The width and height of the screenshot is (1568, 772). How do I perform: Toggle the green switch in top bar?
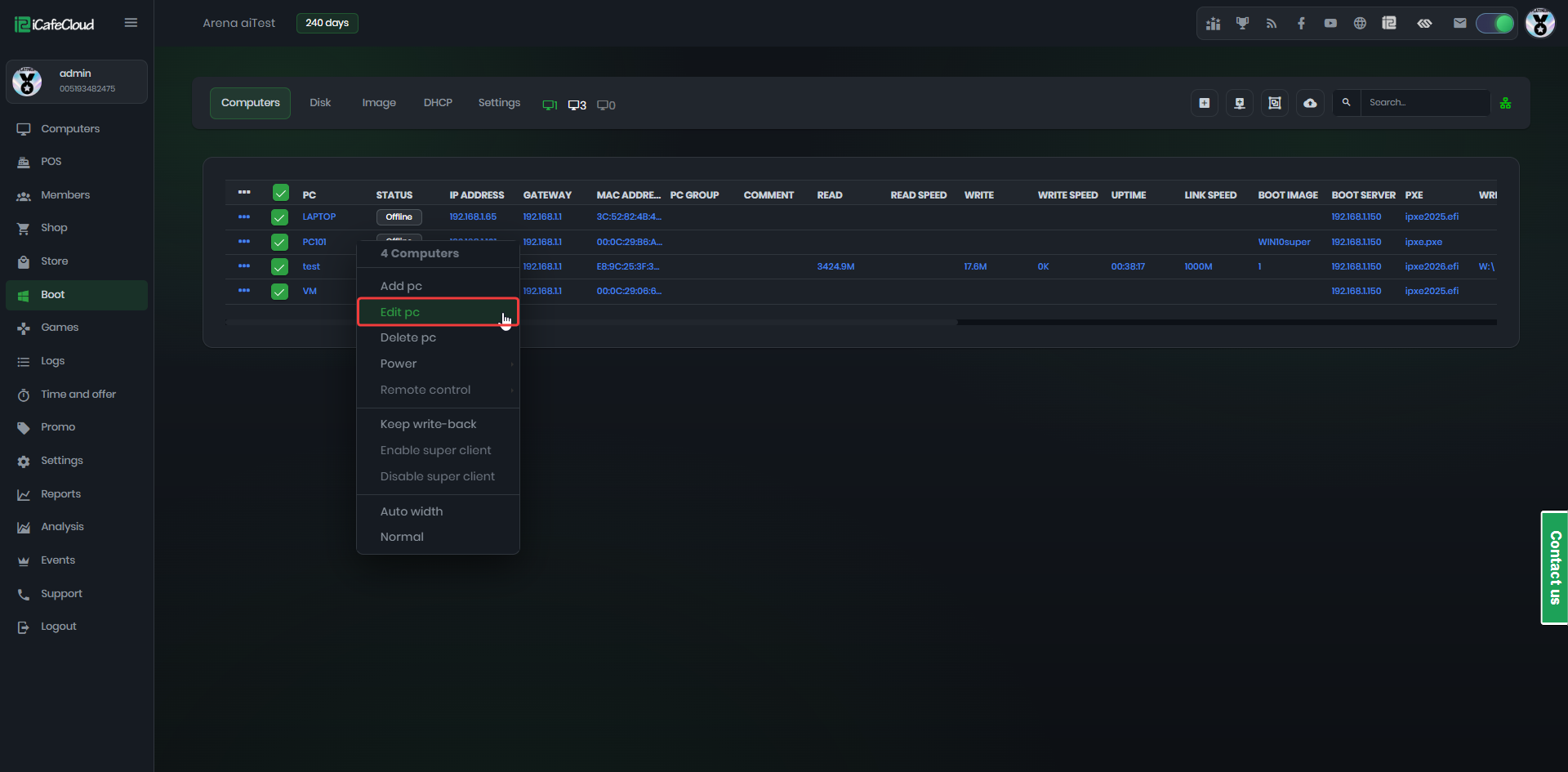point(1494,24)
